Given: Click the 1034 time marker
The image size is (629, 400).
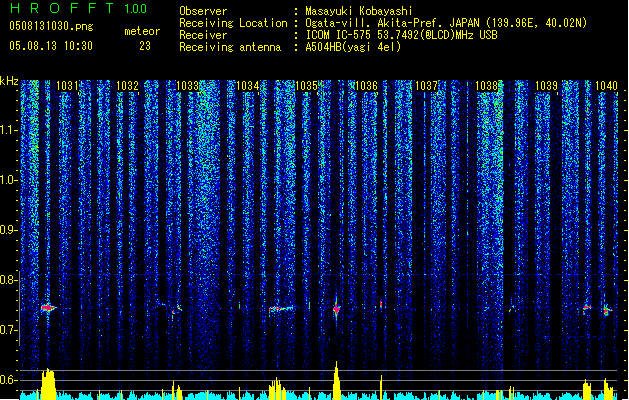Looking at the screenshot, I should point(248,86).
